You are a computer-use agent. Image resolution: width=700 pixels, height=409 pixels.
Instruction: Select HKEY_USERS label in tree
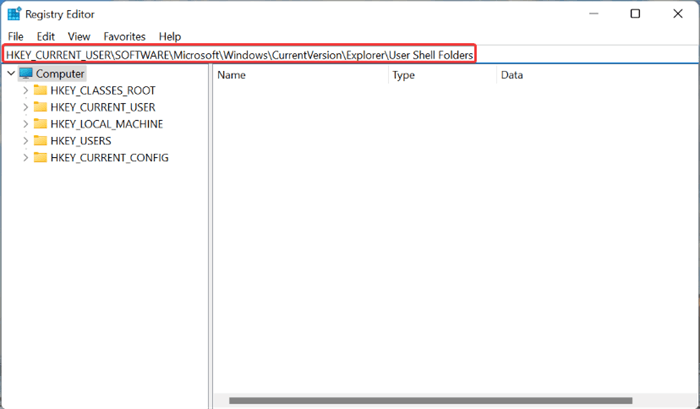point(81,141)
